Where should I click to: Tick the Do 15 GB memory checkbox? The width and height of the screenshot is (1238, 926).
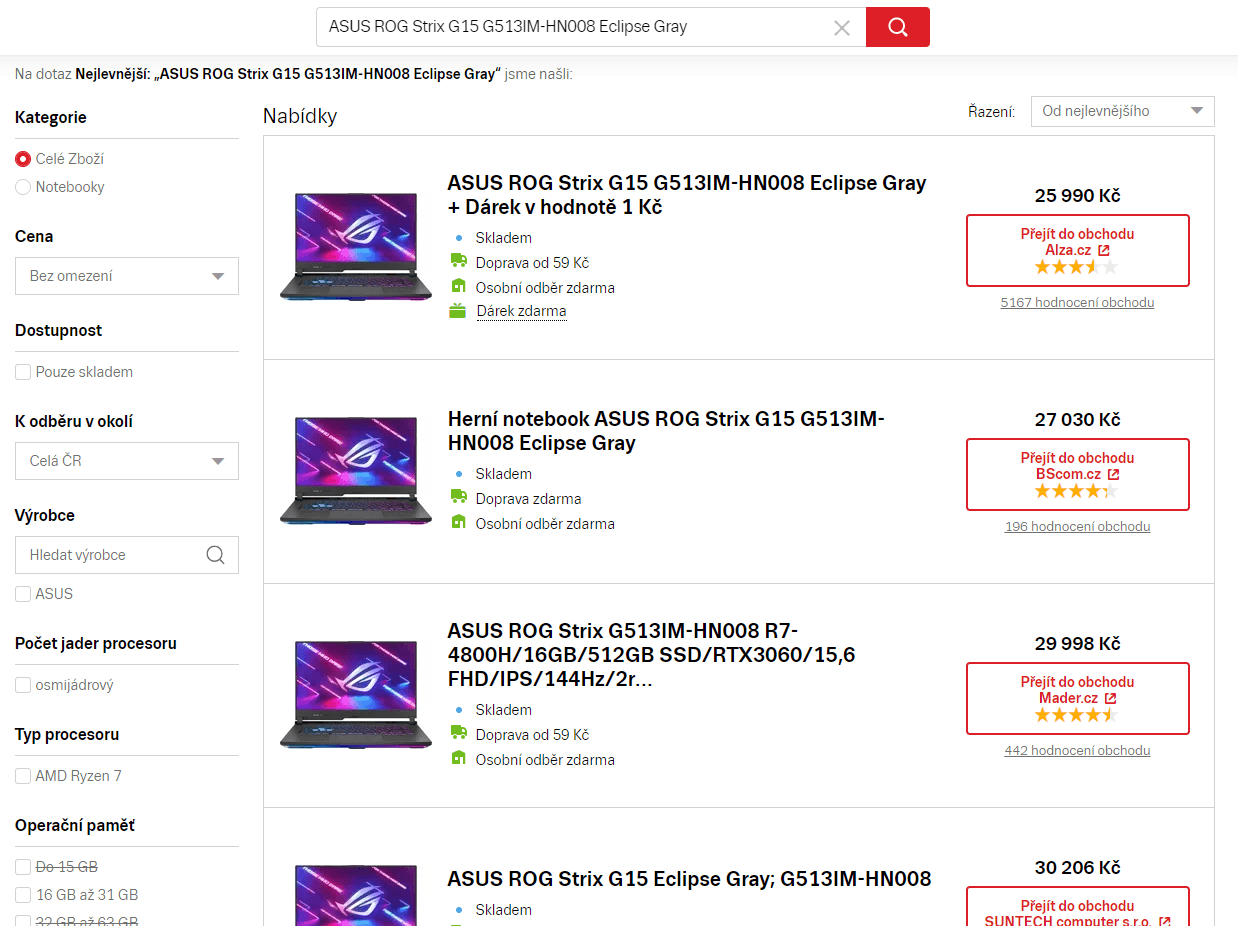23,867
